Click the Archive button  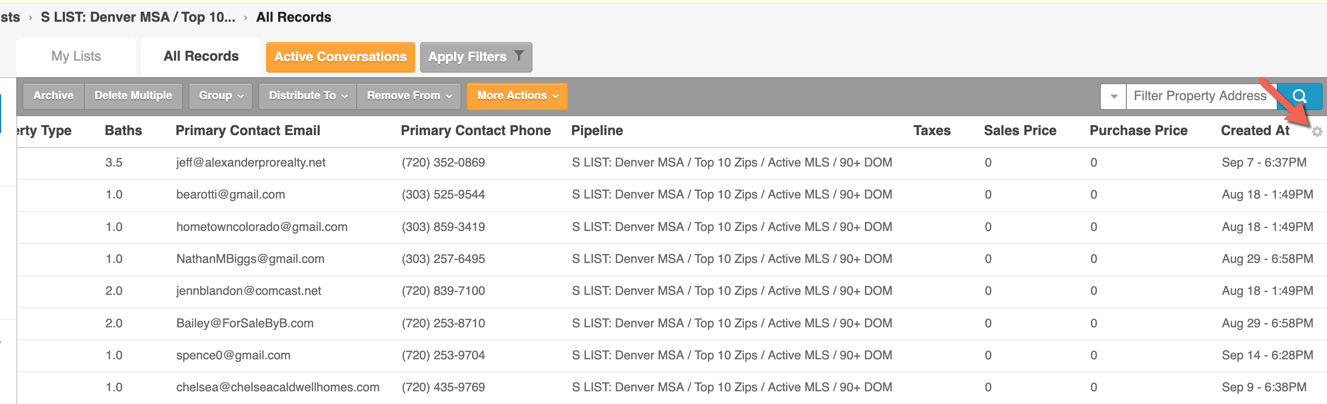[x=53, y=96]
